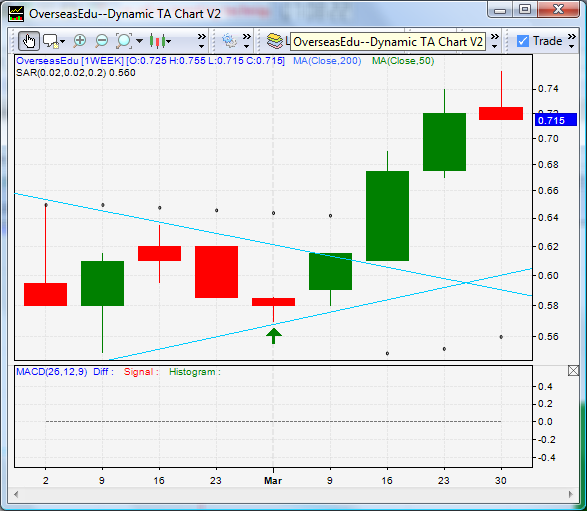Viewport: 587px width, 511px height.
Task: Click the OverseasEdu [1WEEK] OHLC label
Action: click(x=150, y=61)
